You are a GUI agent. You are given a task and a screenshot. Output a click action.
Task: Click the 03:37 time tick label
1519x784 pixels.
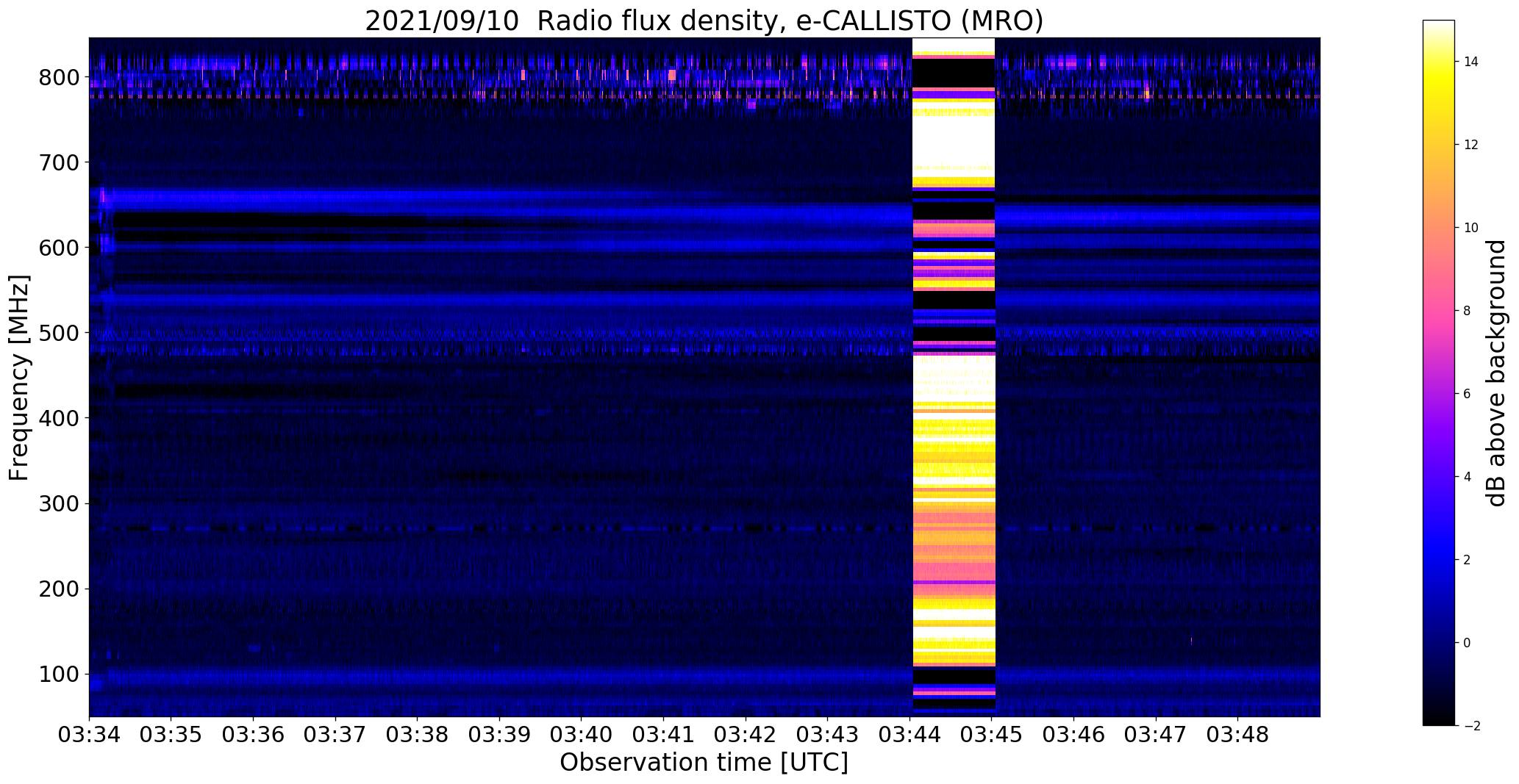(x=335, y=735)
